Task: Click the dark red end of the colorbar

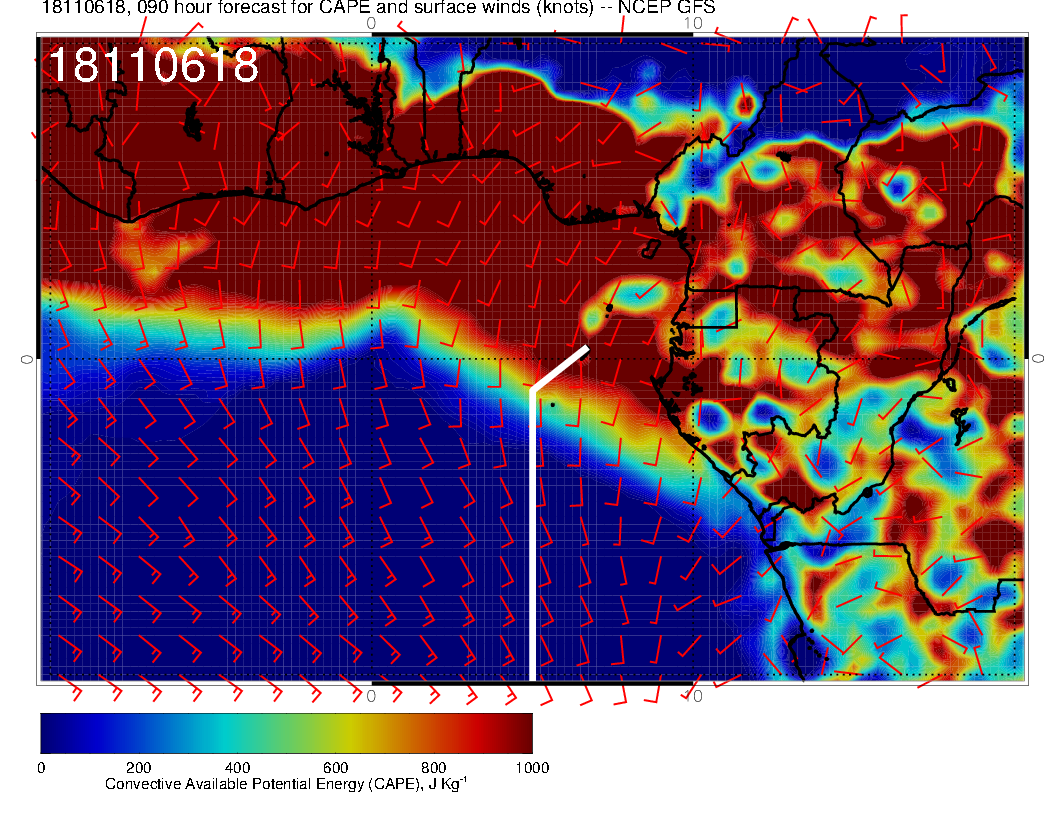Action: coord(520,732)
